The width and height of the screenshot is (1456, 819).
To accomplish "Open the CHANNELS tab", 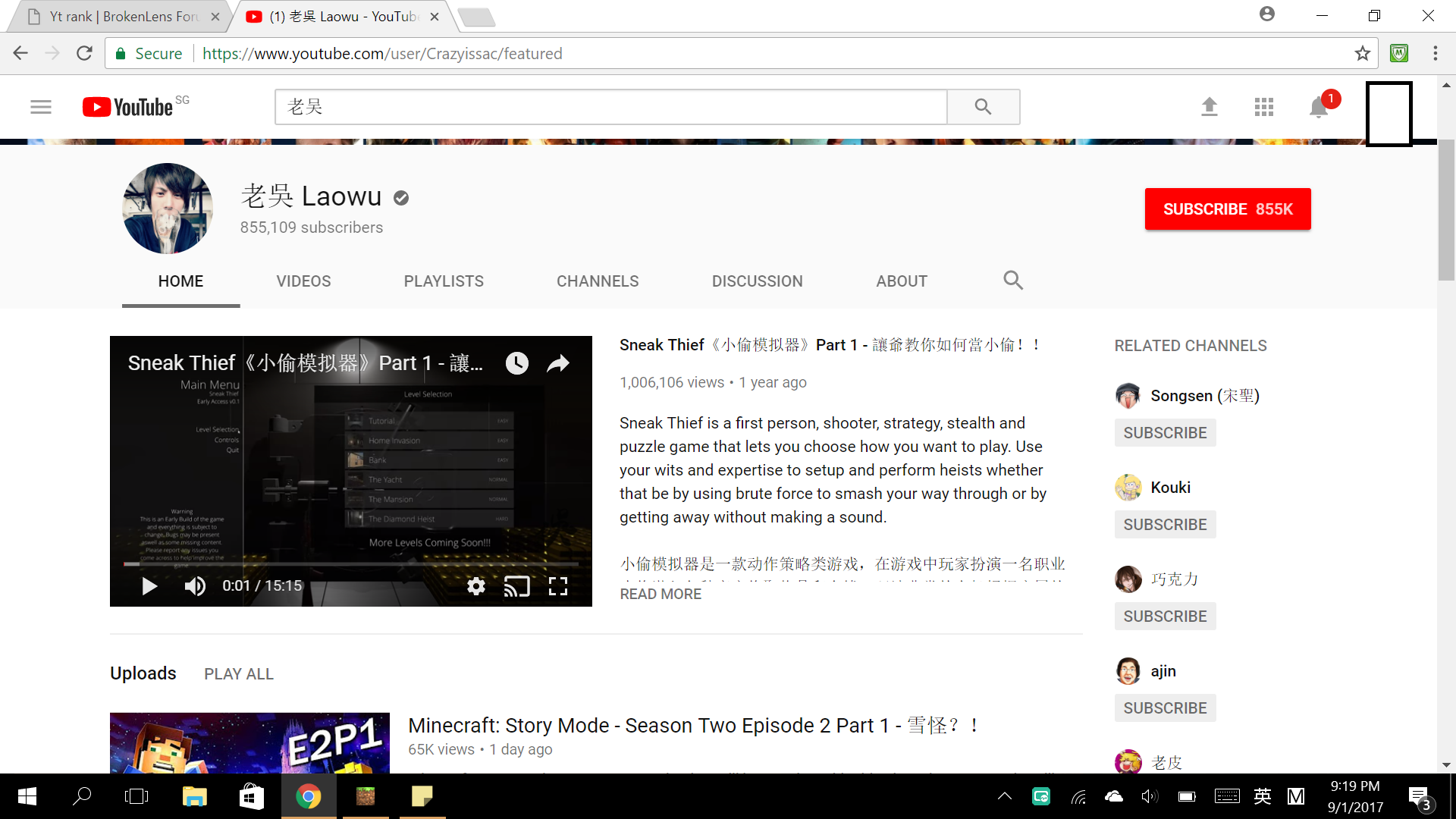I will coord(598,281).
